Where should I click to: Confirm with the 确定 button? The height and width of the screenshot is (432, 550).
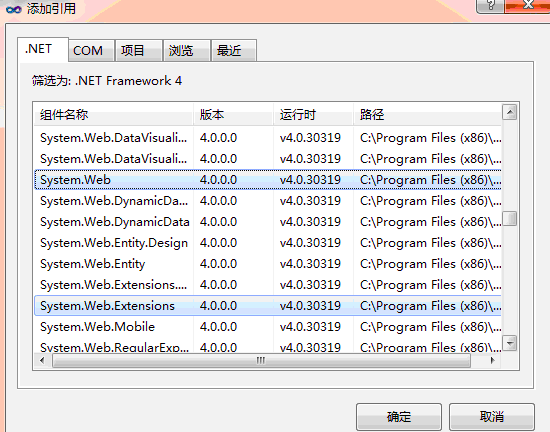click(399, 416)
